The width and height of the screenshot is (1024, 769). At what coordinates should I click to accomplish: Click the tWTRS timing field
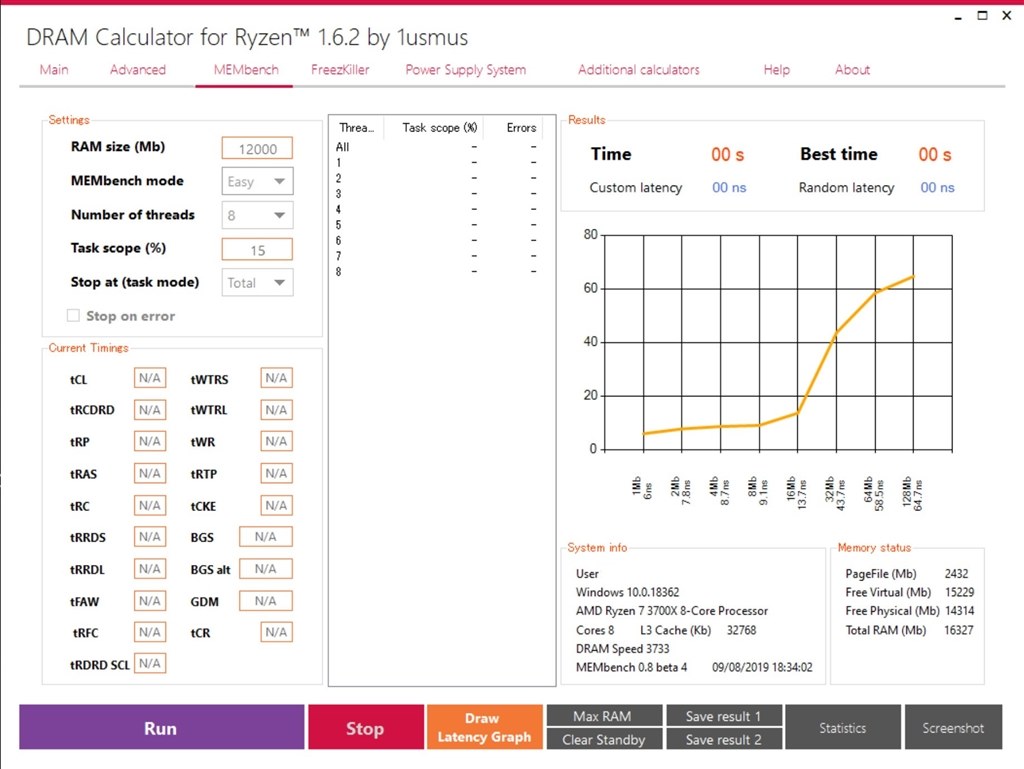(x=276, y=378)
